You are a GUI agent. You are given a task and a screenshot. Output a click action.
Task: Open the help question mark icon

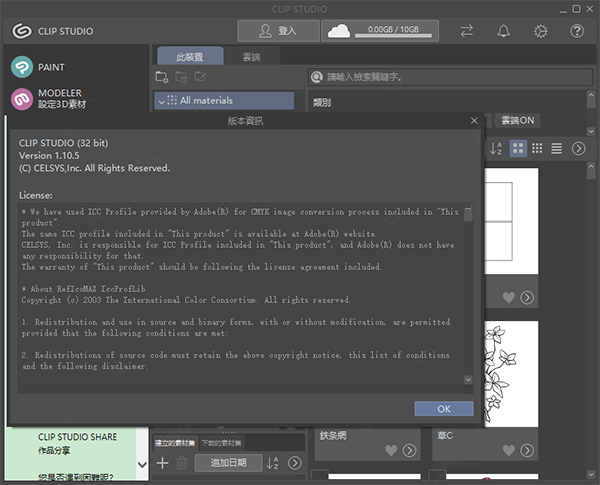[x=577, y=31]
